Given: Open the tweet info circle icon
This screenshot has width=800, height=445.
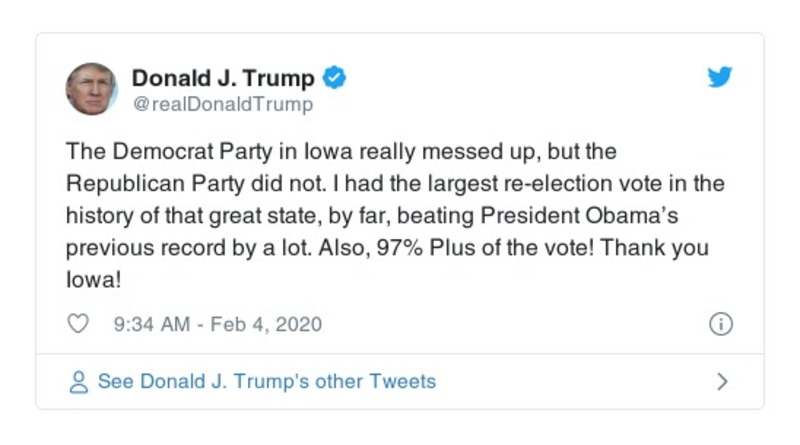Looking at the screenshot, I should (x=720, y=324).
